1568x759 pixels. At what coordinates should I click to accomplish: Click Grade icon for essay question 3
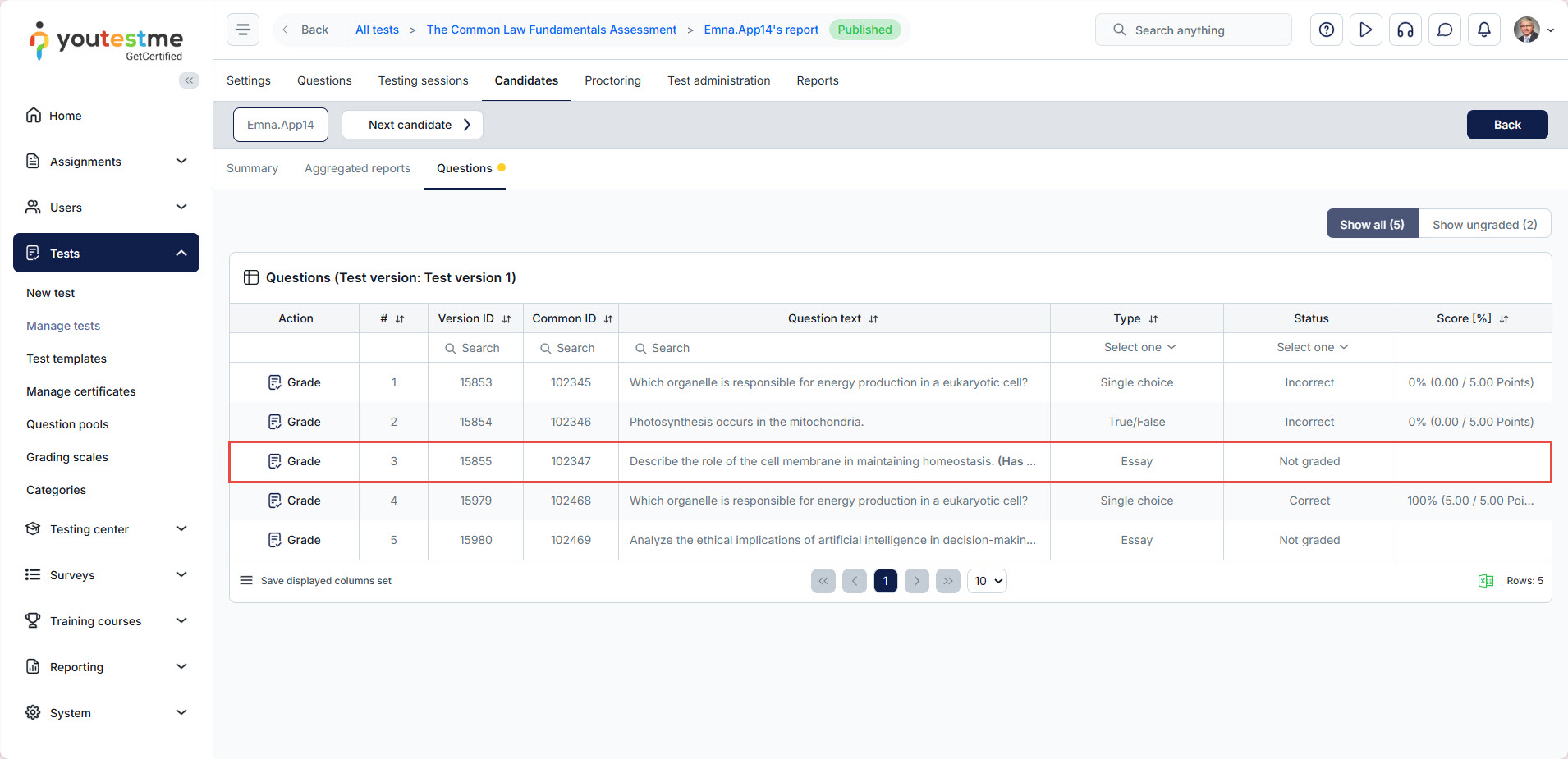coord(276,461)
